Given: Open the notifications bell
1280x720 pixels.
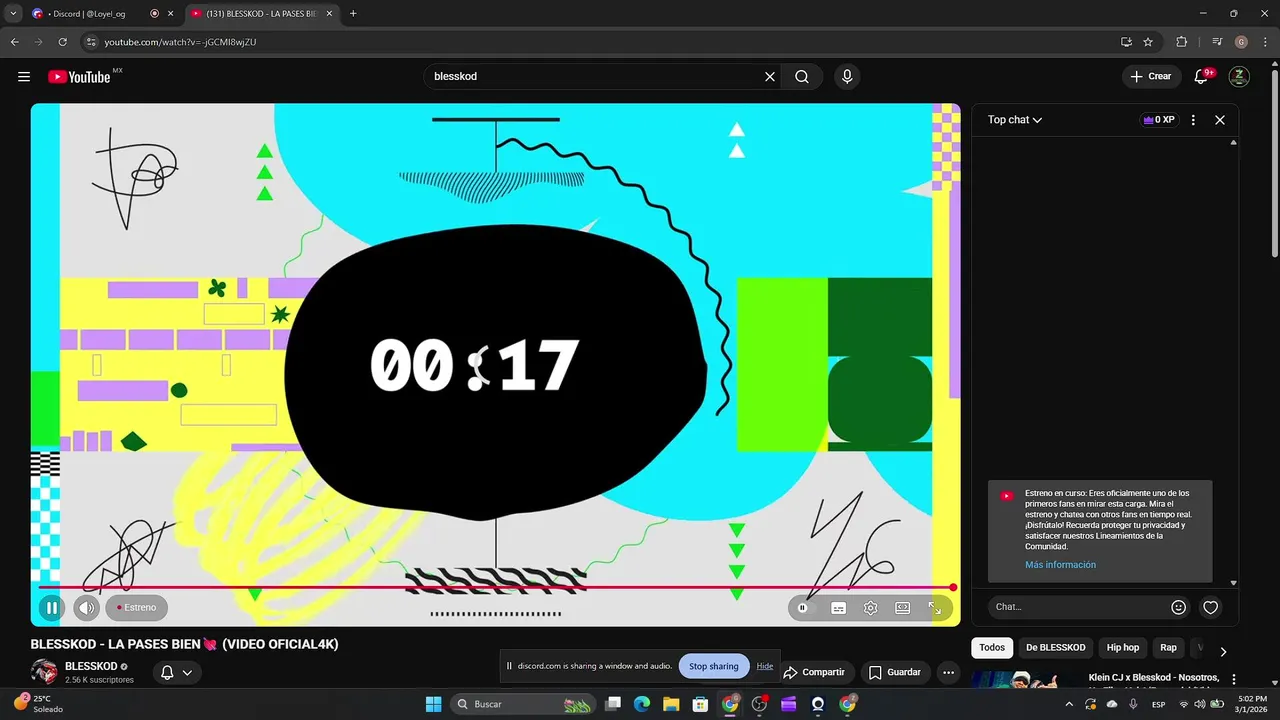Looking at the screenshot, I should (x=1202, y=77).
